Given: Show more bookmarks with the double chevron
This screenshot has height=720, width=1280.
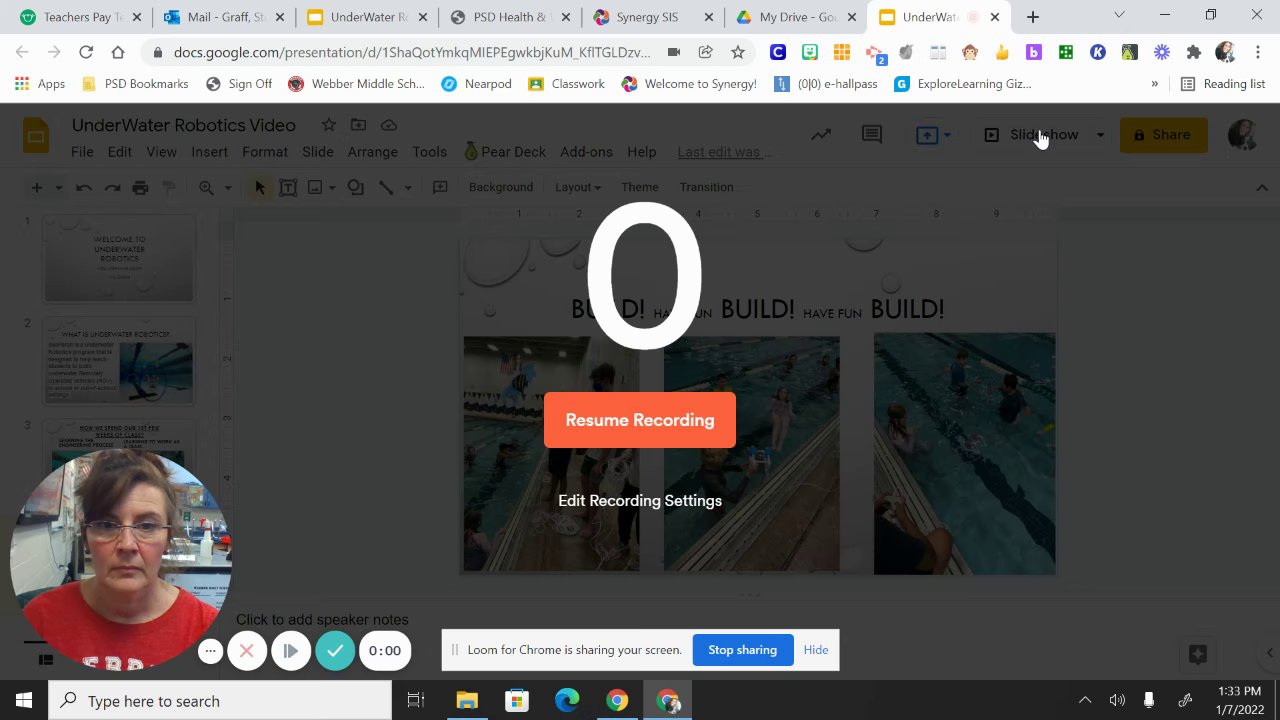Looking at the screenshot, I should tap(1155, 84).
